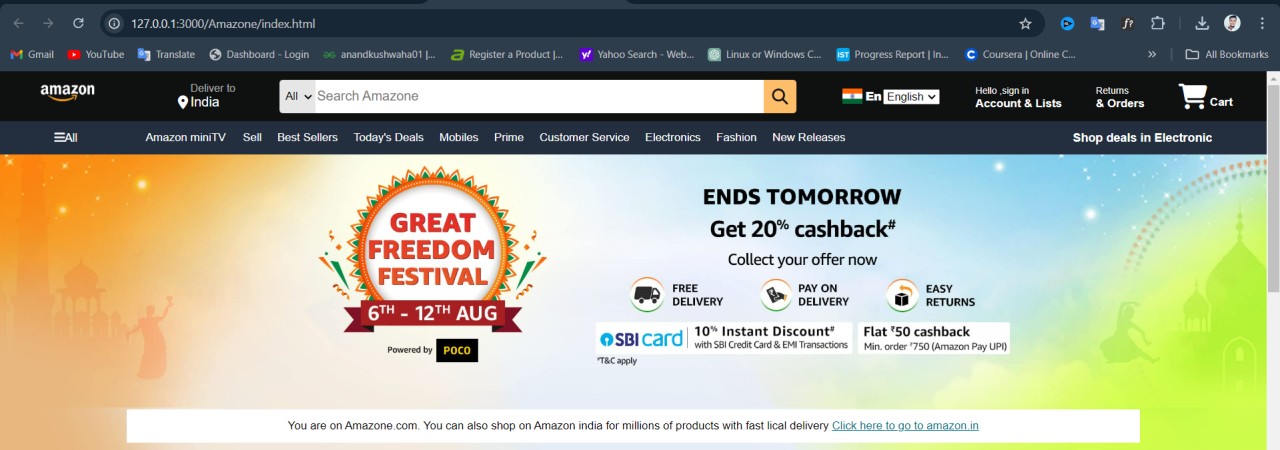Open the English language dropdown

pos(911,97)
